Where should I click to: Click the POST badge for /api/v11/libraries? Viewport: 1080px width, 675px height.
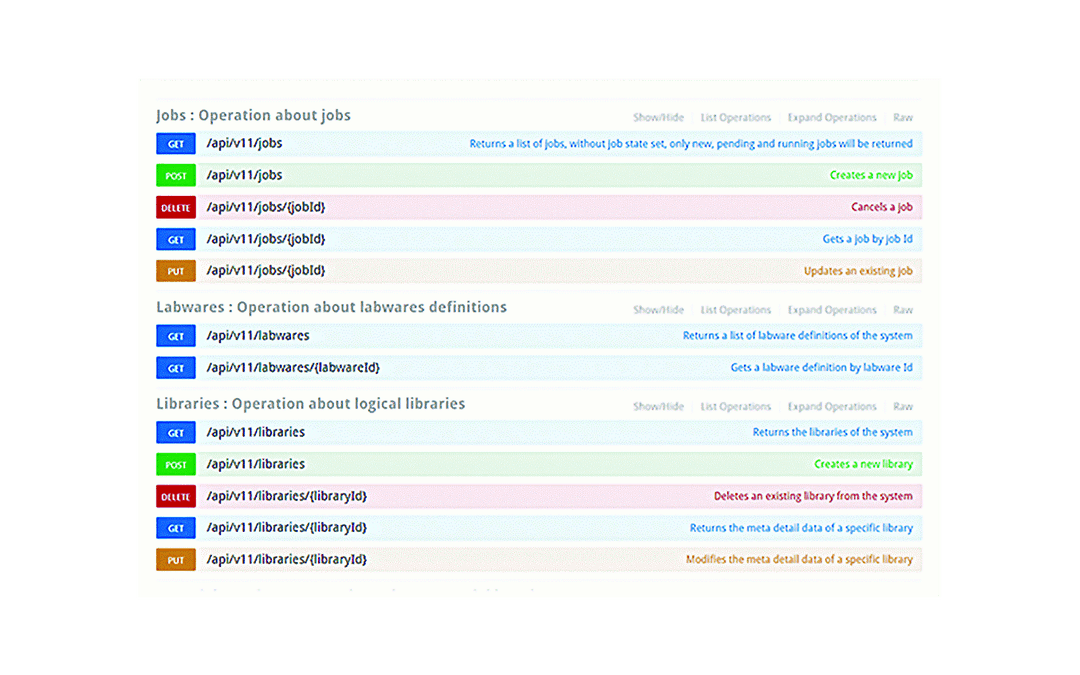pos(176,464)
